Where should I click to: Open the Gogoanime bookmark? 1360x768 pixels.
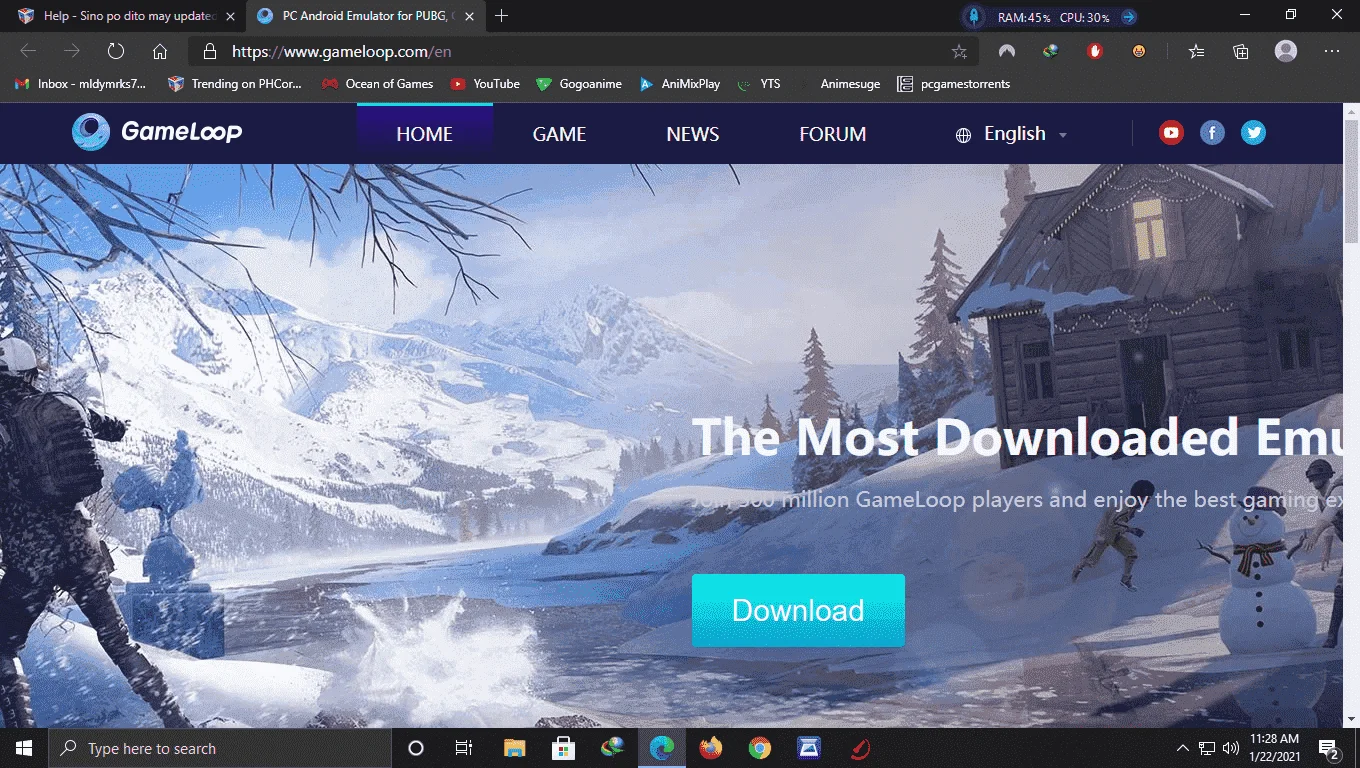point(579,84)
